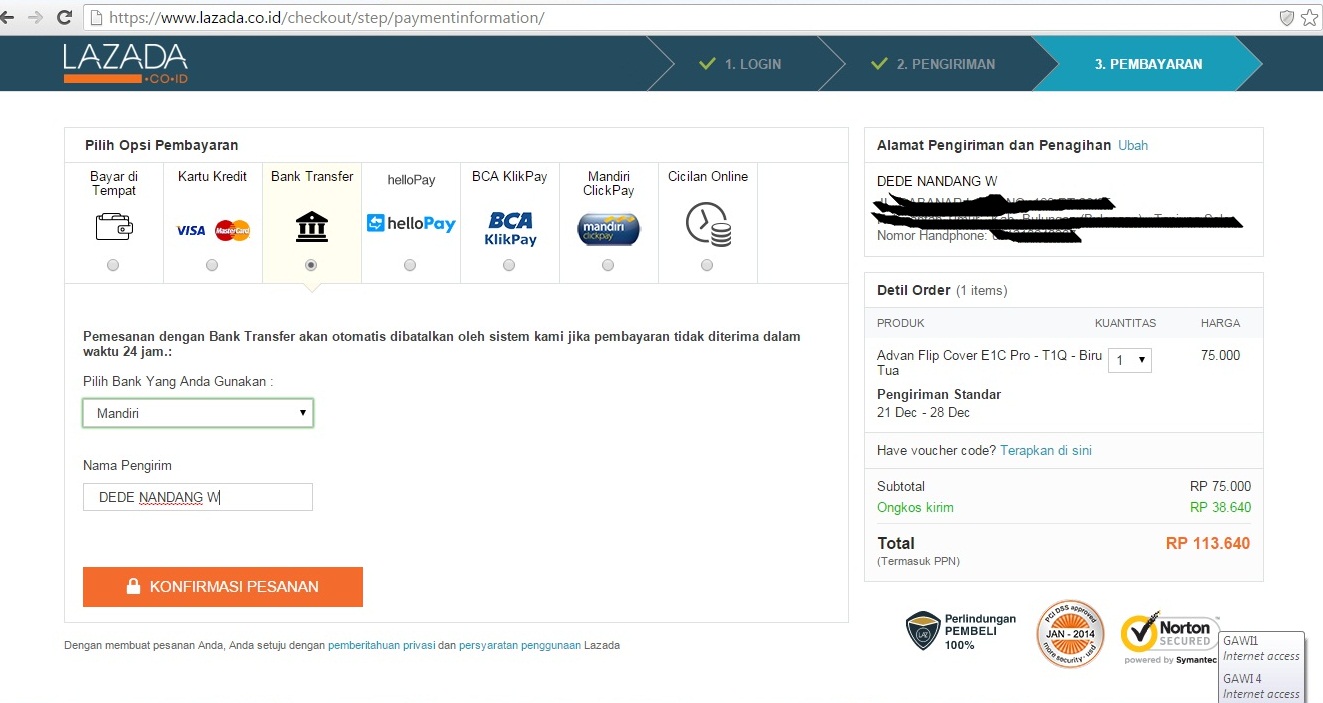Click the browser address bar URL

tap(326, 18)
